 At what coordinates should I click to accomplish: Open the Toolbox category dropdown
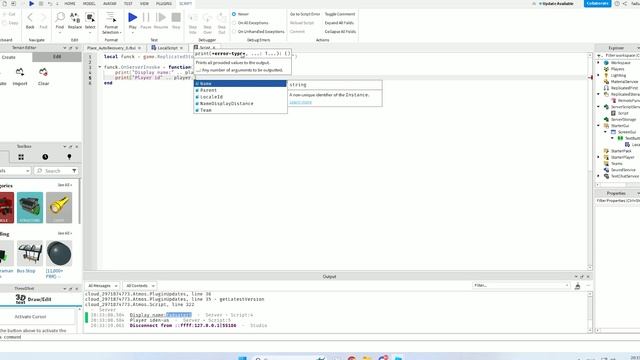tap(15, 171)
